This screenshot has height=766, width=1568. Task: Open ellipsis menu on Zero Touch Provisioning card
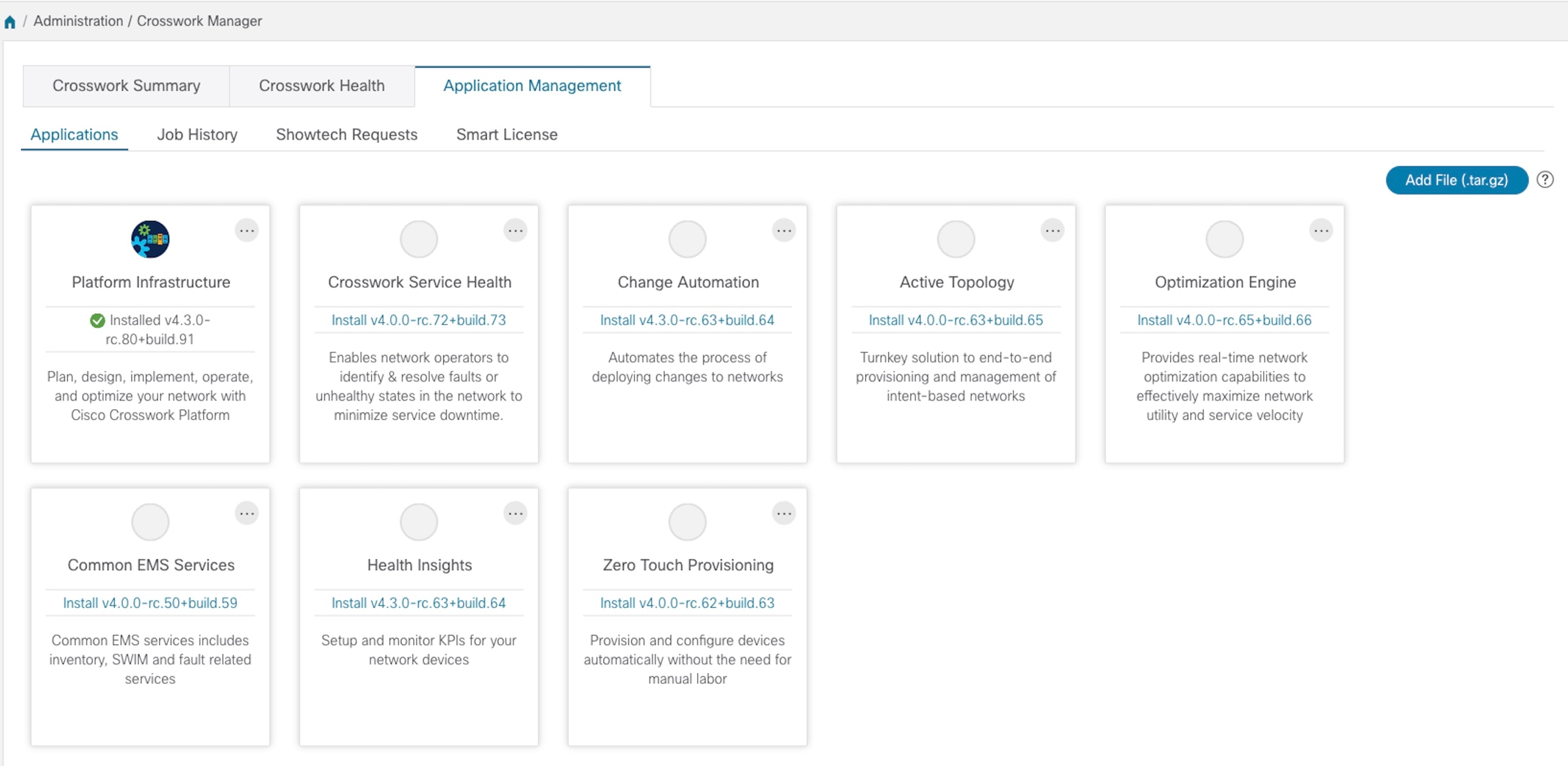click(x=784, y=513)
